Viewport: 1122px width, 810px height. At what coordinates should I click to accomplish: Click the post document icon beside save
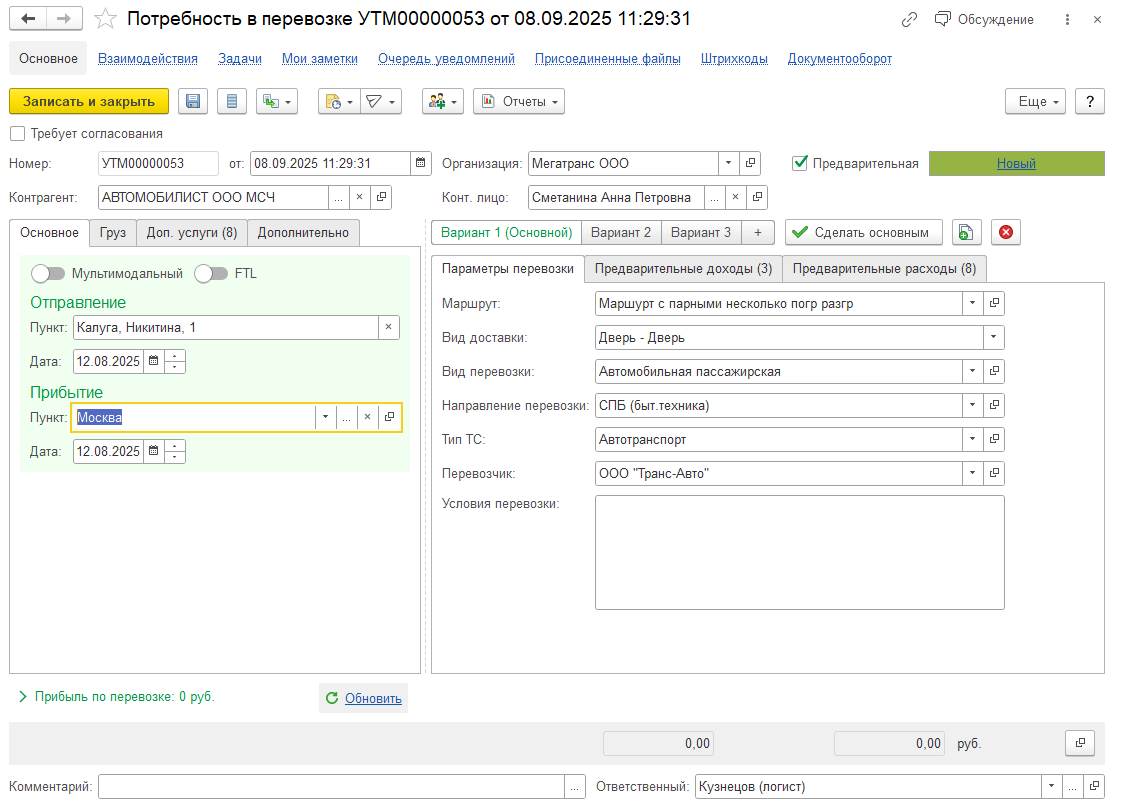[233, 101]
